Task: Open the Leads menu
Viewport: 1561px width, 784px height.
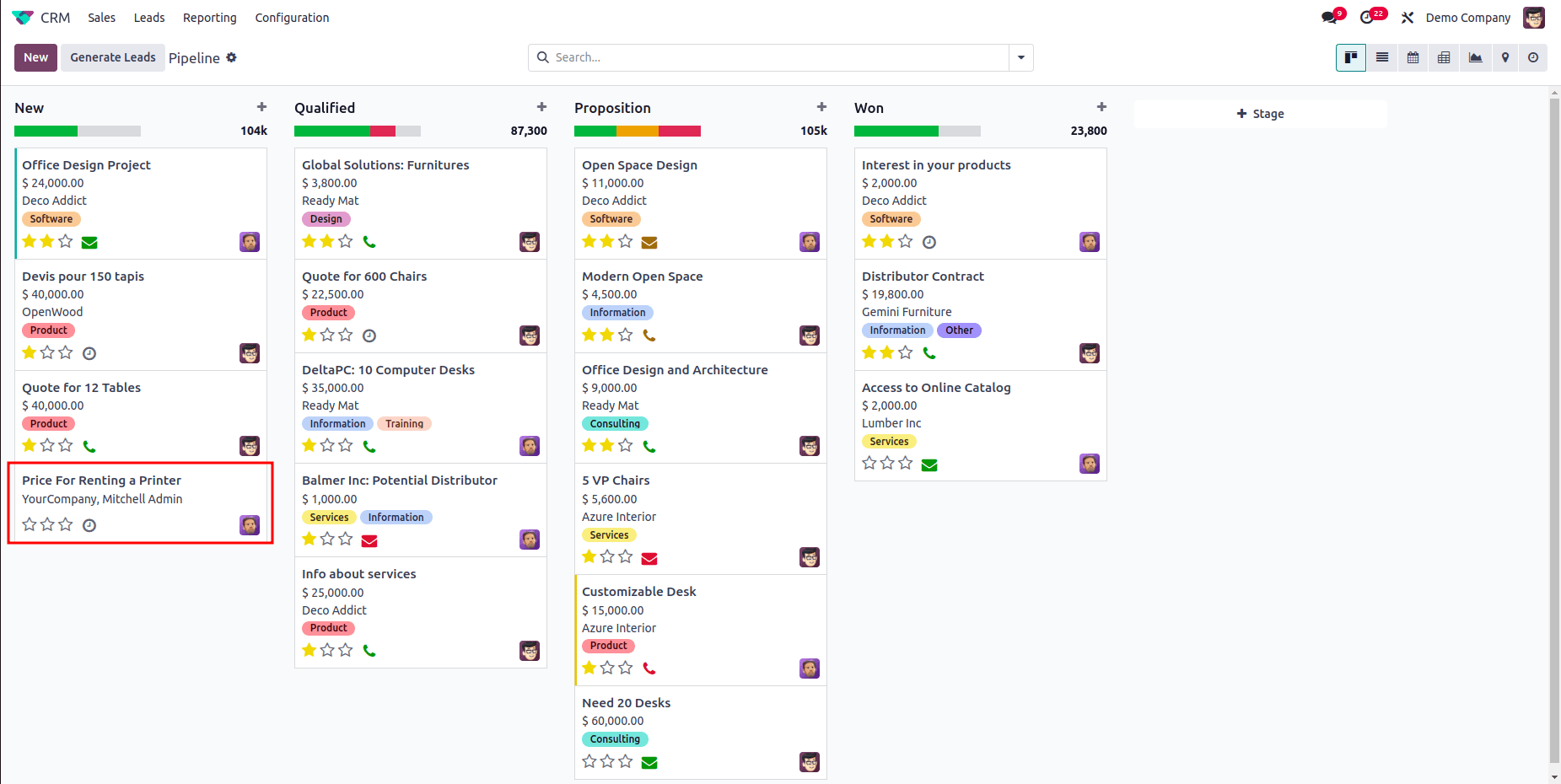Action: click(x=149, y=18)
